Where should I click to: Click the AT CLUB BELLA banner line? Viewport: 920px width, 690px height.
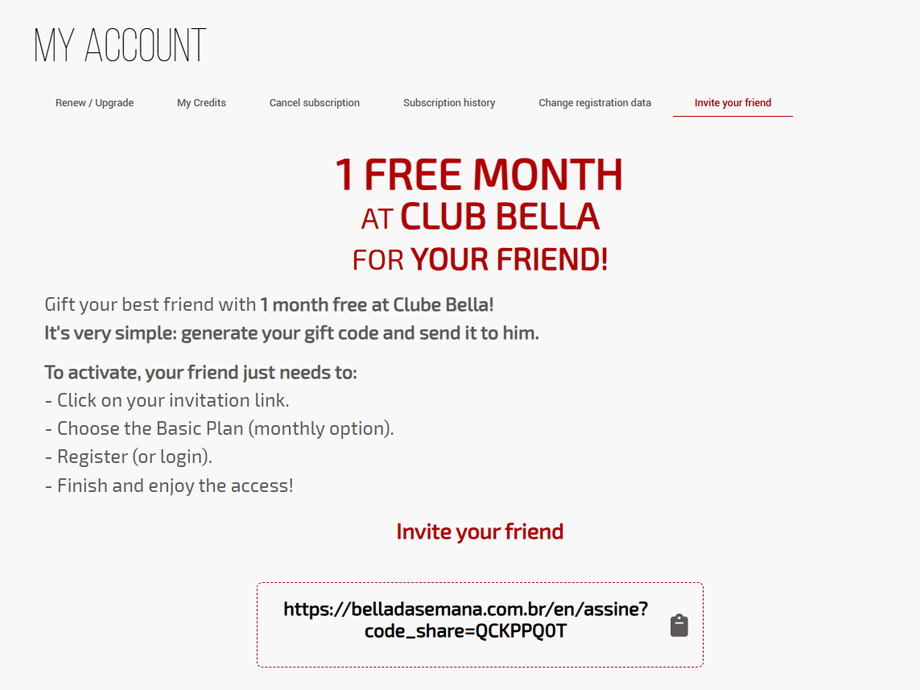pos(480,217)
